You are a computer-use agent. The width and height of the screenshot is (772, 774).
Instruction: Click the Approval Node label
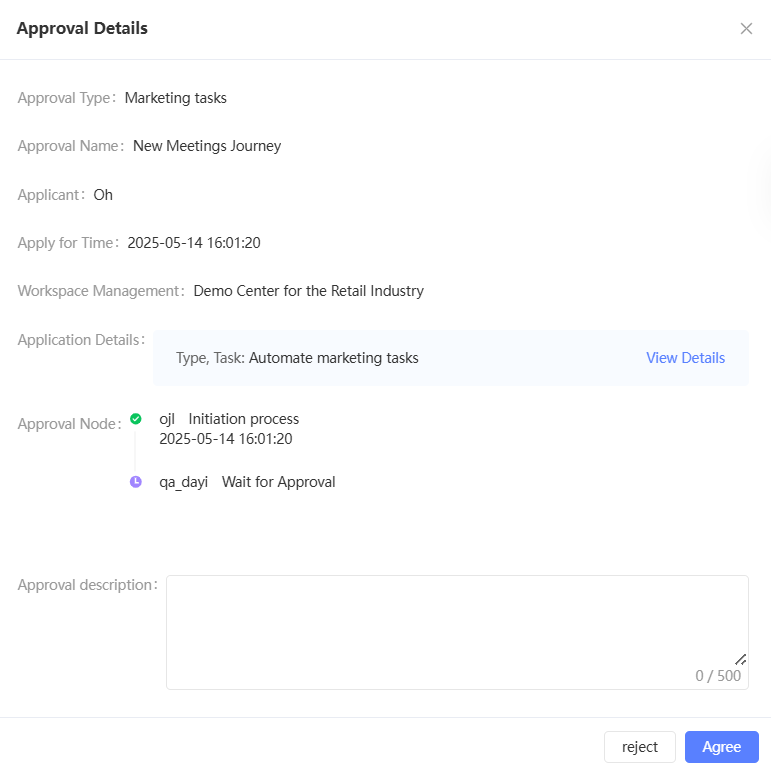click(67, 424)
